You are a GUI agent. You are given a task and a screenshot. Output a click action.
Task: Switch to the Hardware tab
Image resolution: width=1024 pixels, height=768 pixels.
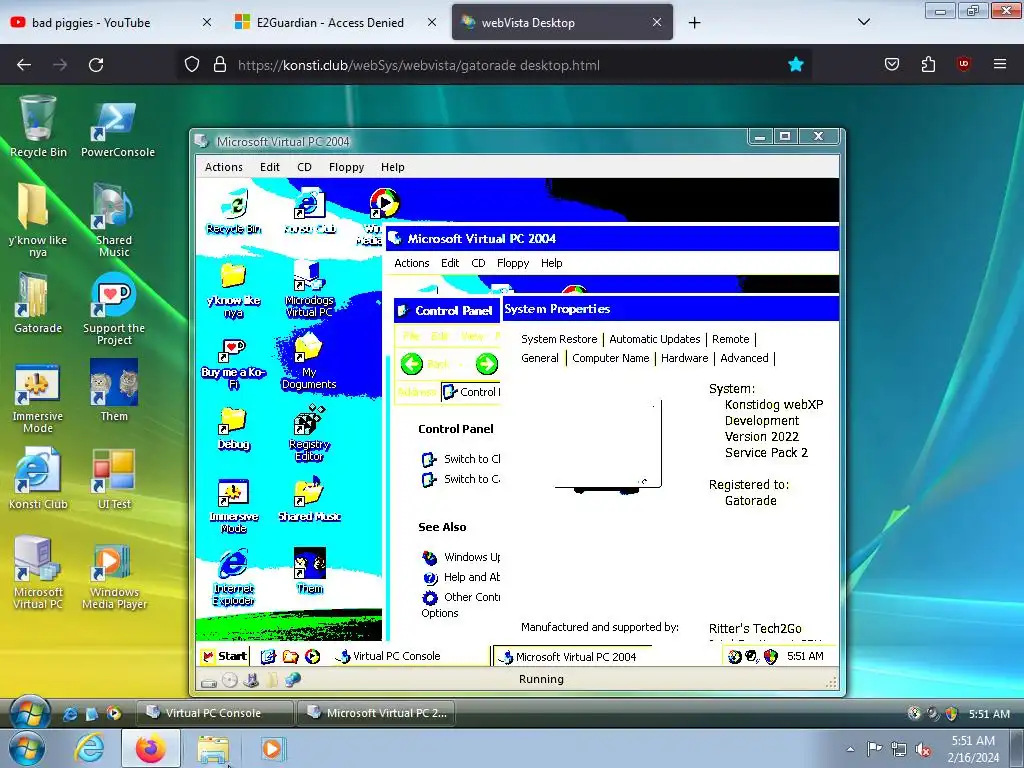[684, 358]
